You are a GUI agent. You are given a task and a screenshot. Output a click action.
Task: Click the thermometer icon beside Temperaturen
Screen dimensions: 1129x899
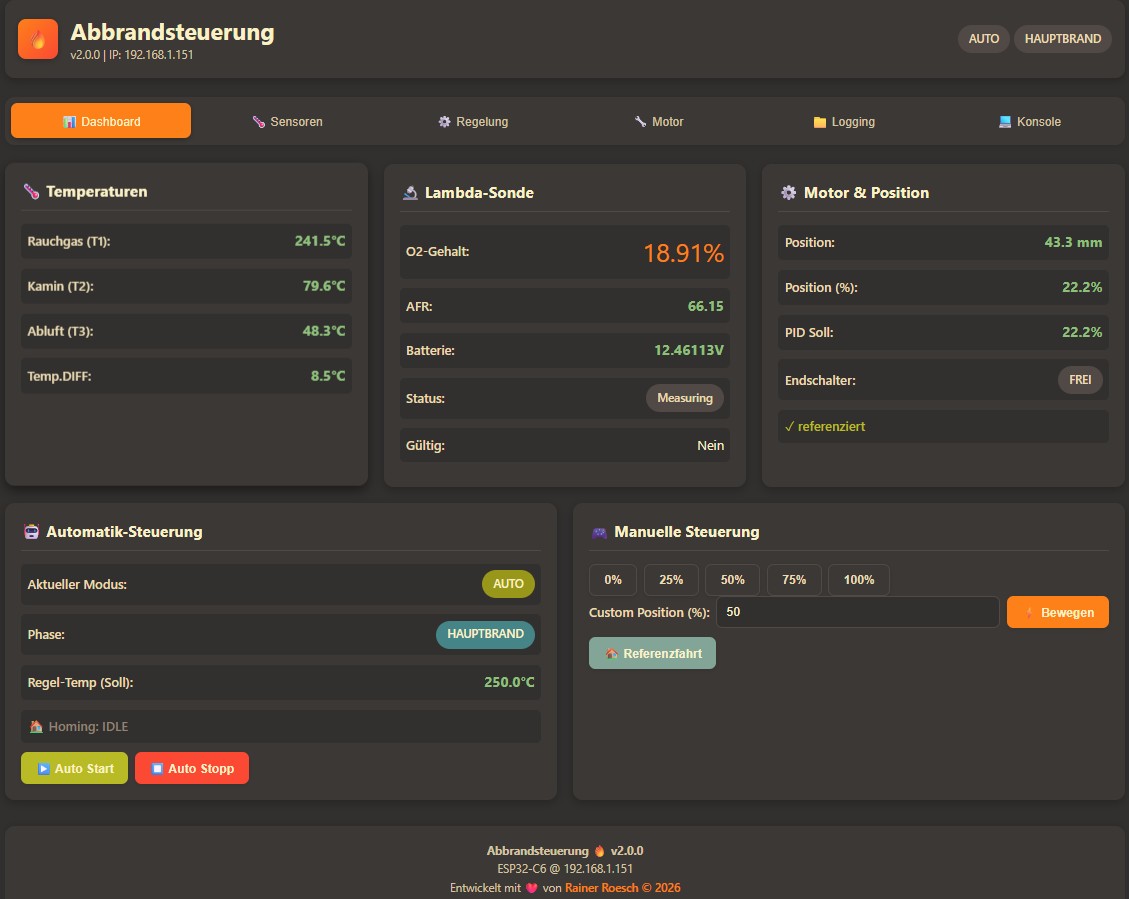tap(31, 192)
